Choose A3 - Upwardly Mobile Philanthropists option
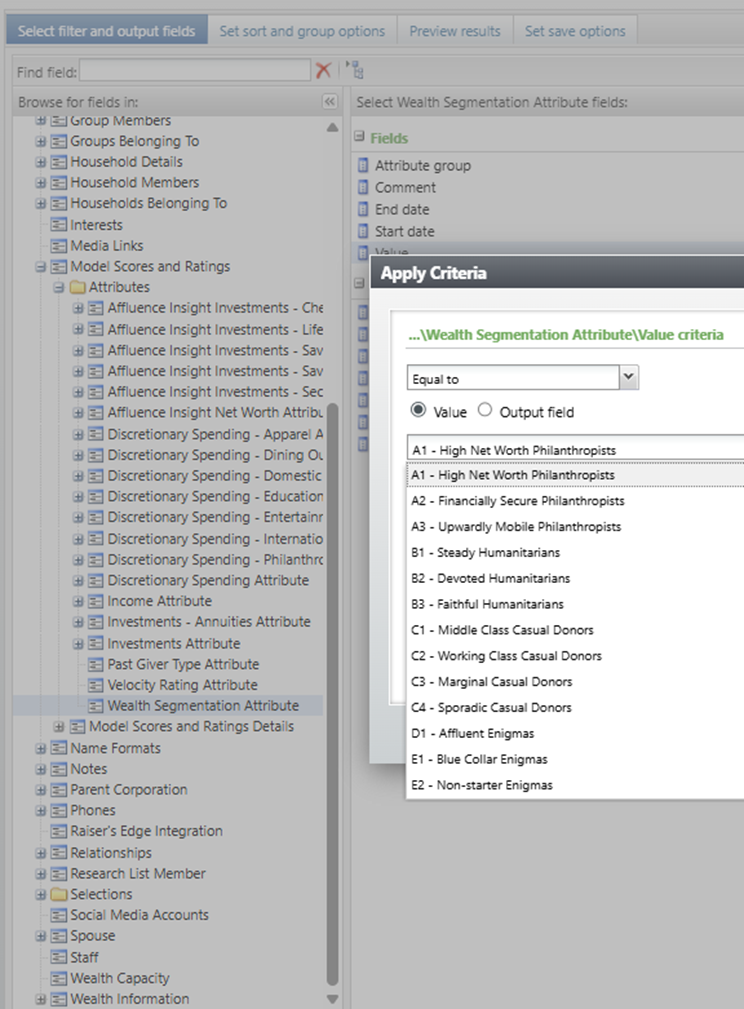744x1009 pixels. point(575,526)
